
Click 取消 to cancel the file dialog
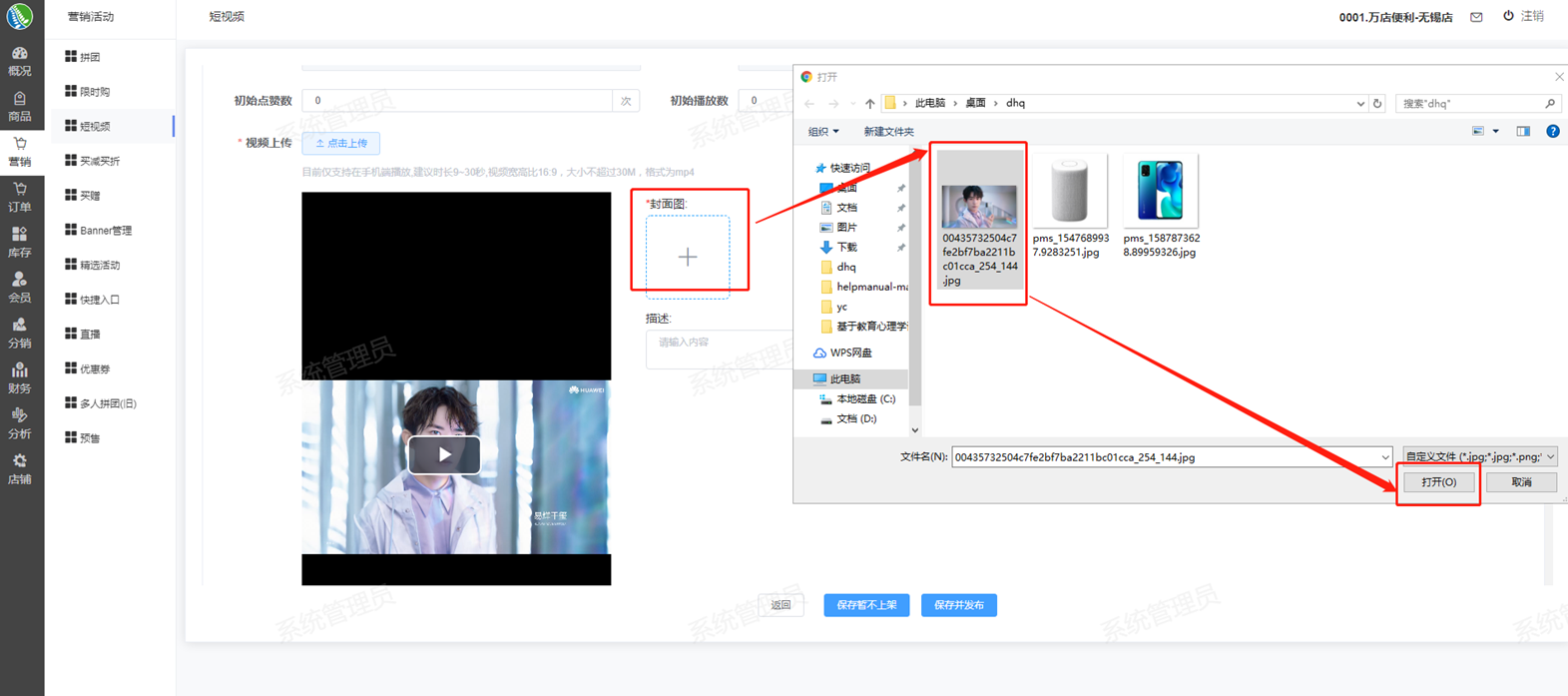click(1521, 482)
